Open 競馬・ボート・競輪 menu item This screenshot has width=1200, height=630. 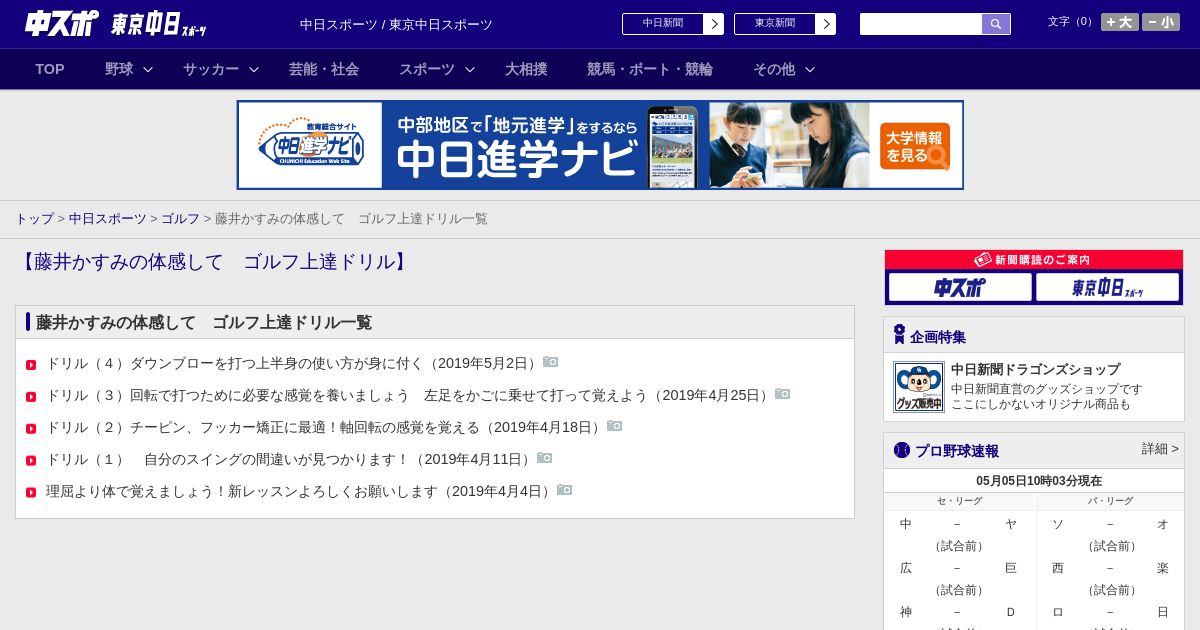(650, 69)
